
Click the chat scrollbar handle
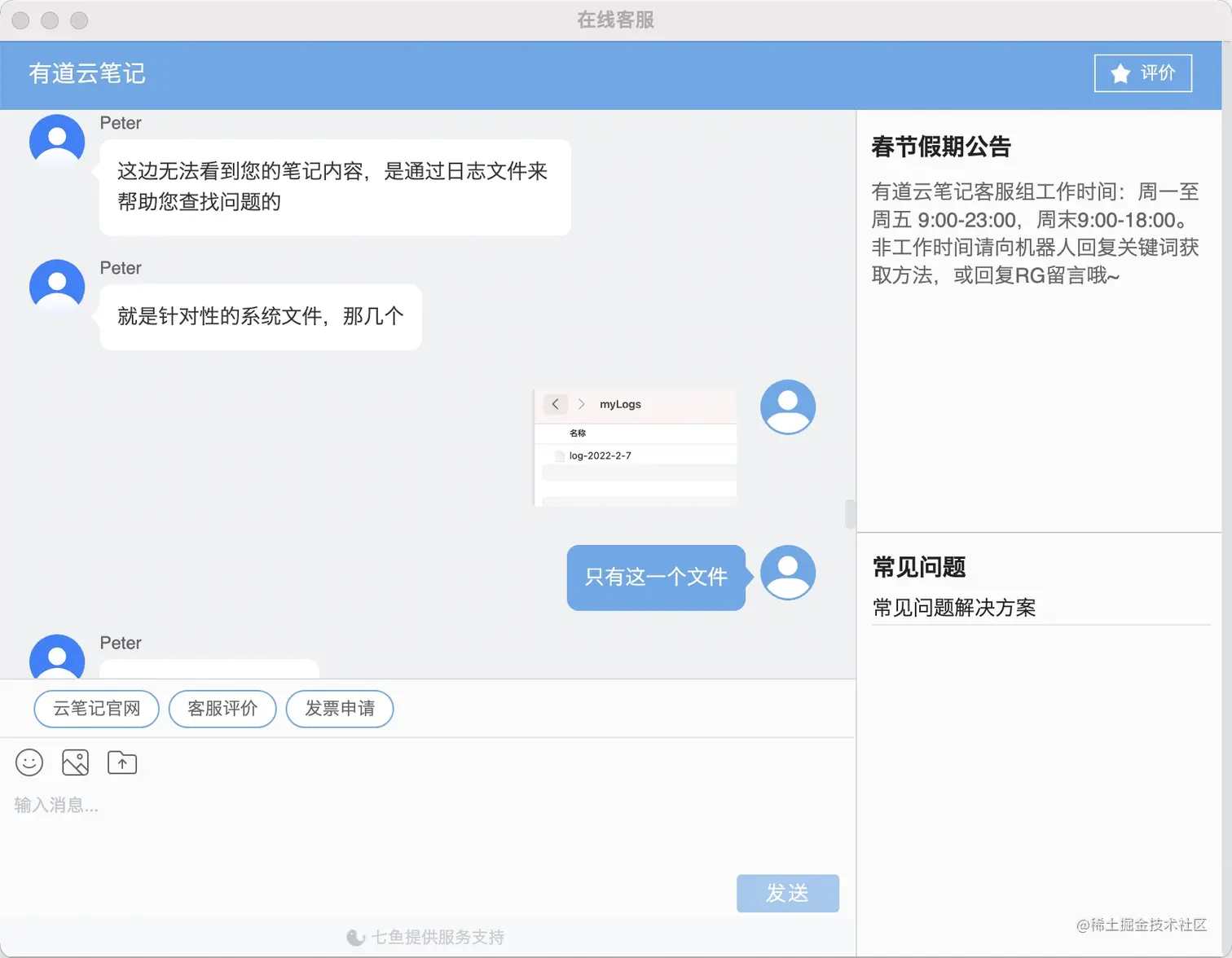(850, 514)
